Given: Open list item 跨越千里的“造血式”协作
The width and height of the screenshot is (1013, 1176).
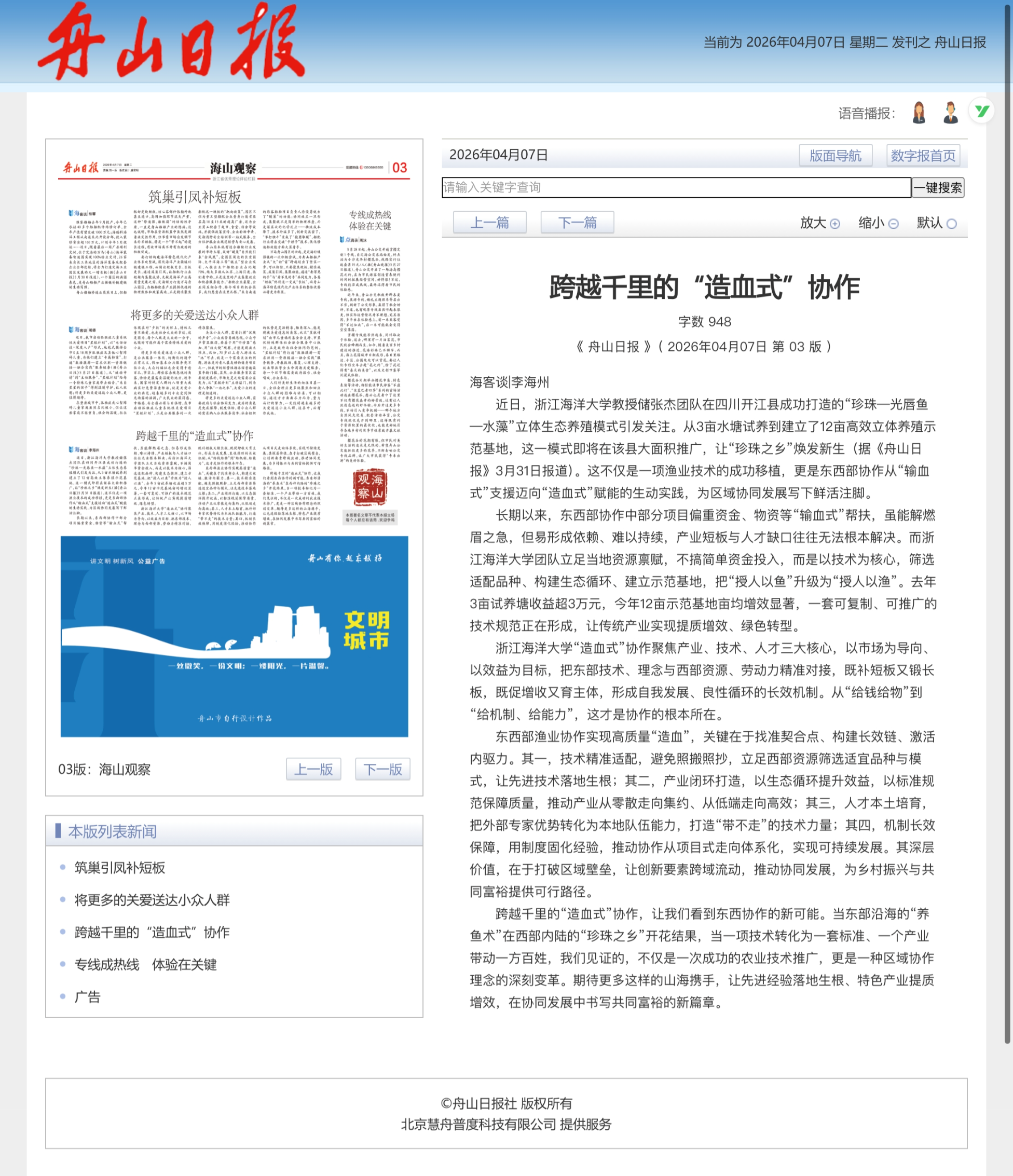Looking at the screenshot, I should [152, 932].
